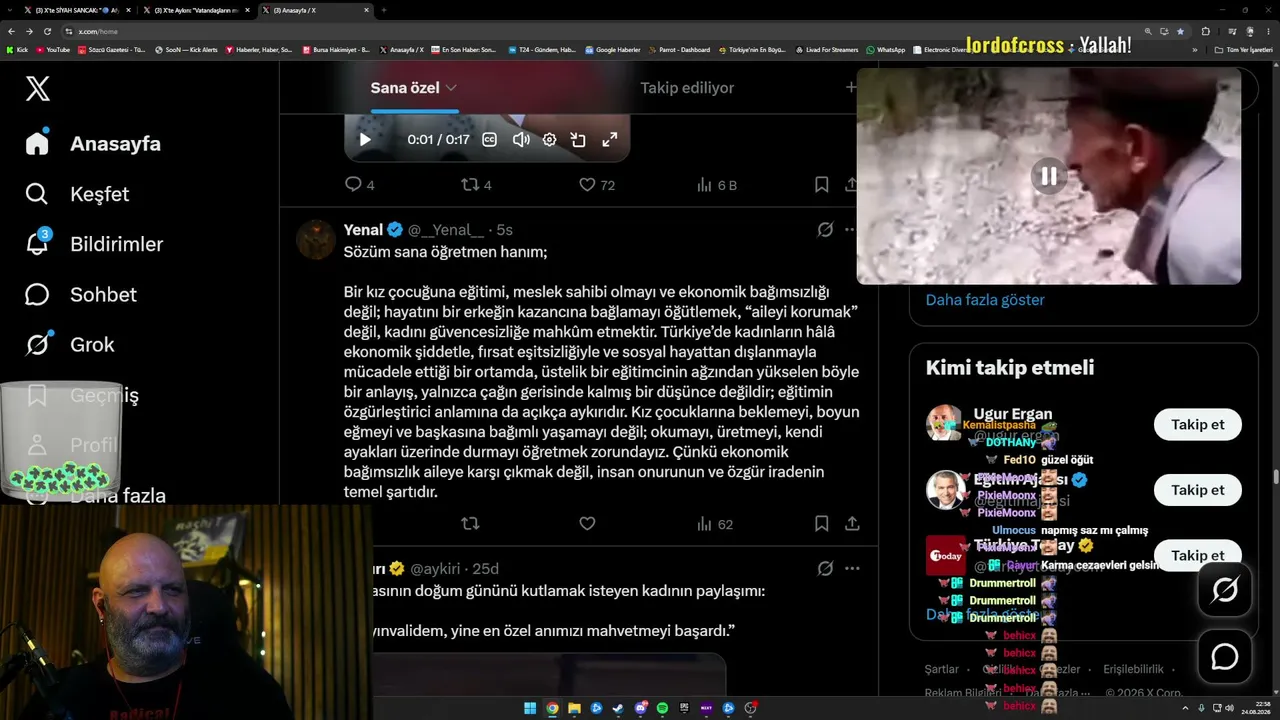
Task: Like Yenal's post
Action: point(587,523)
